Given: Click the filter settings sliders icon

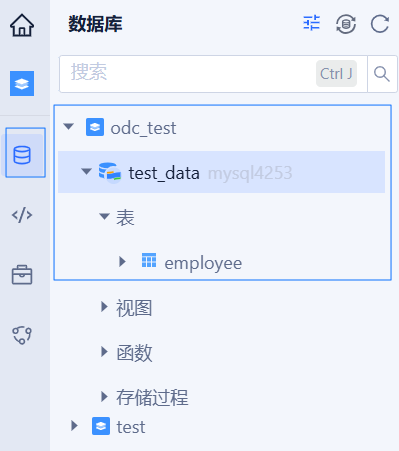Looking at the screenshot, I should click(312, 23).
